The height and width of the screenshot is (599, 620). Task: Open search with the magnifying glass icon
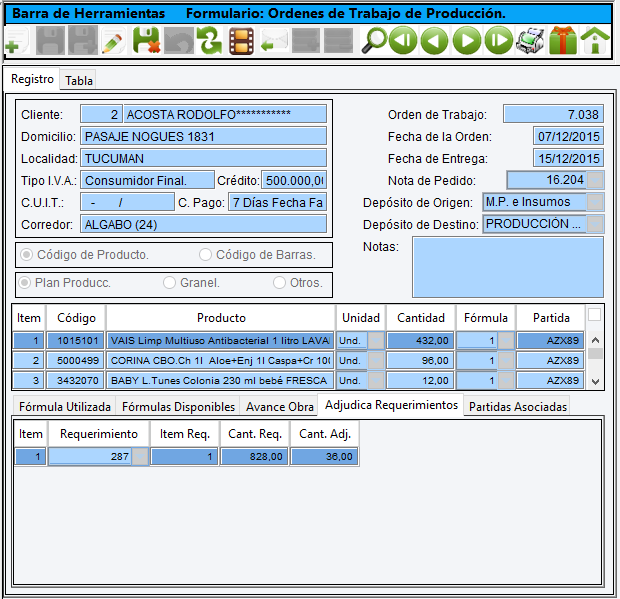pyautogui.click(x=374, y=40)
